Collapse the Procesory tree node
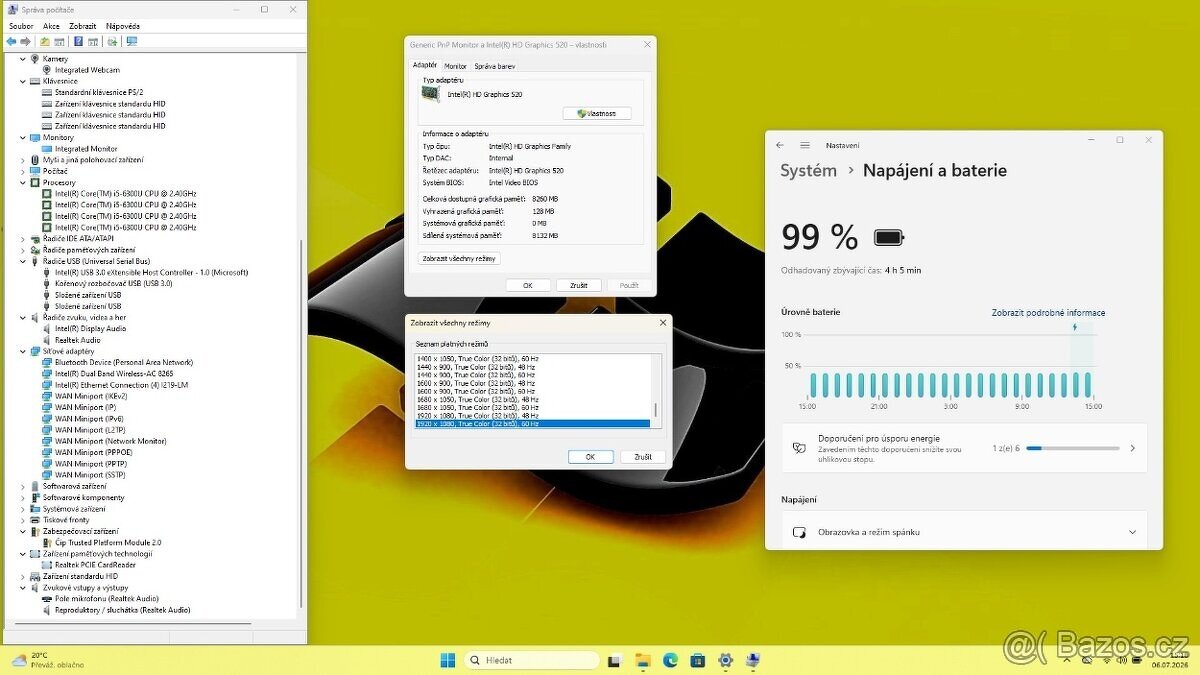 click(22, 183)
